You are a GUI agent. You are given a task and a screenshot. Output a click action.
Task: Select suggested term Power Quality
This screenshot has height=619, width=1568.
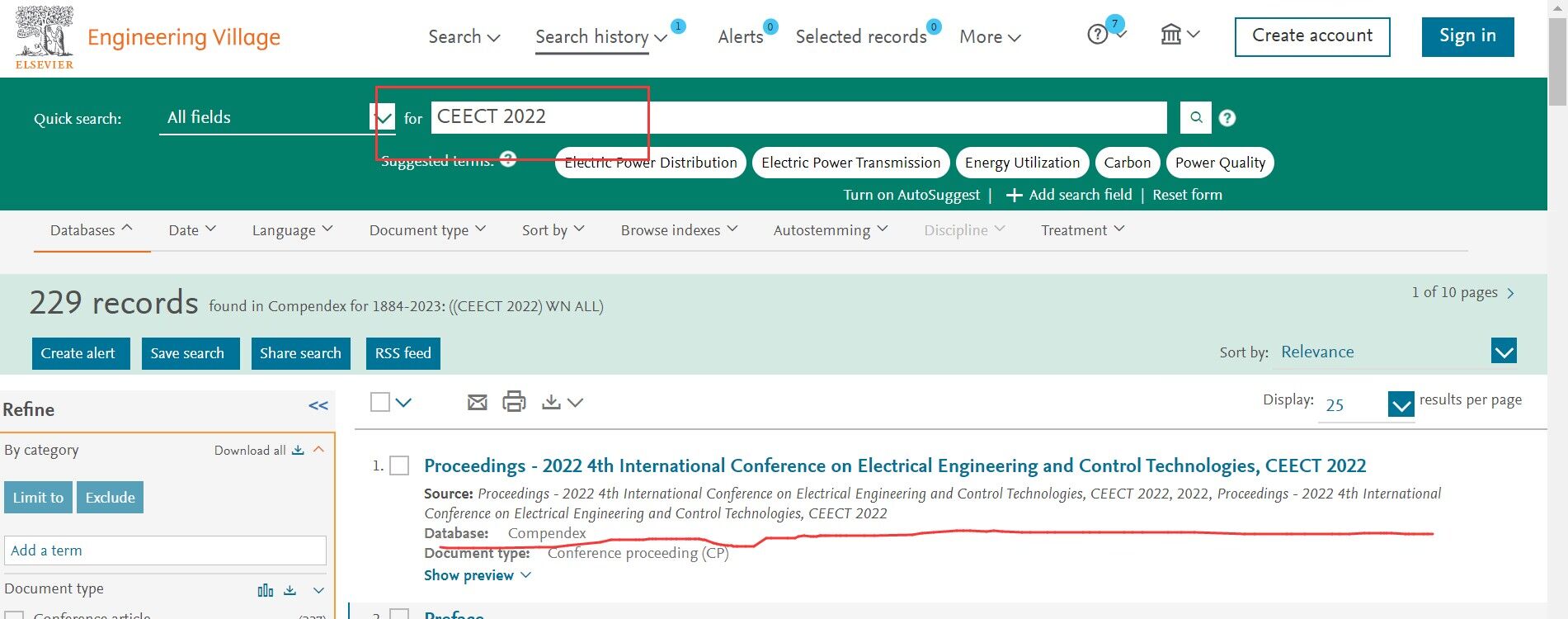click(x=1220, y=163)
